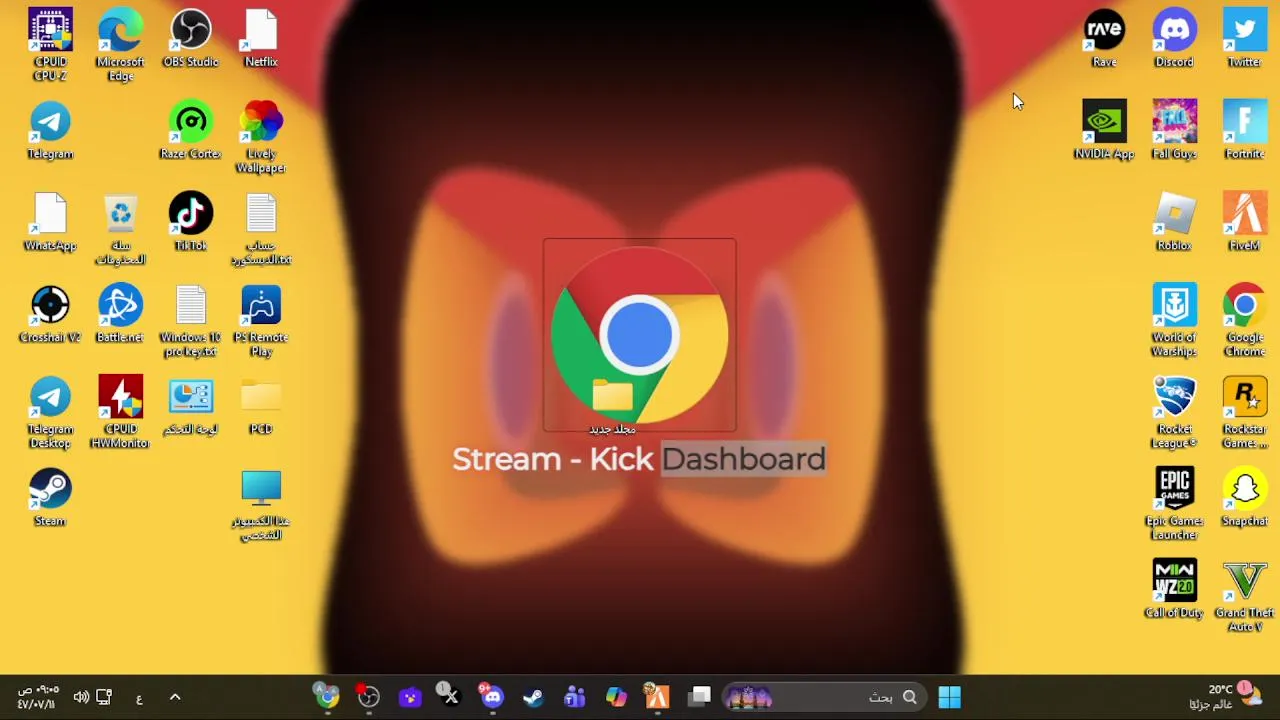Open the Recycle Bin icon
The height and width of the screenshot is (720, 1280).
tap(120, 230)
